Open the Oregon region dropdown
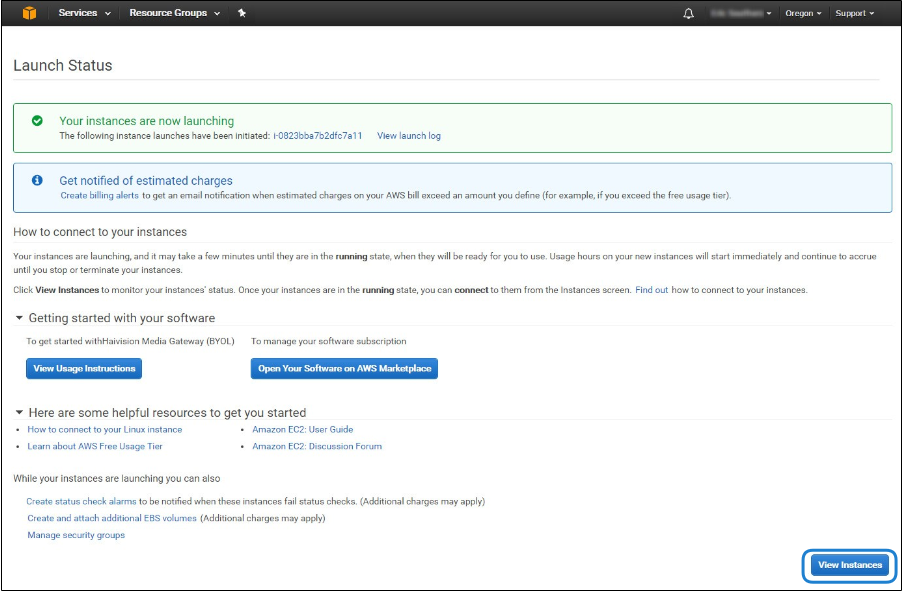Screen dimensions: 921x610 coord(803,13)
